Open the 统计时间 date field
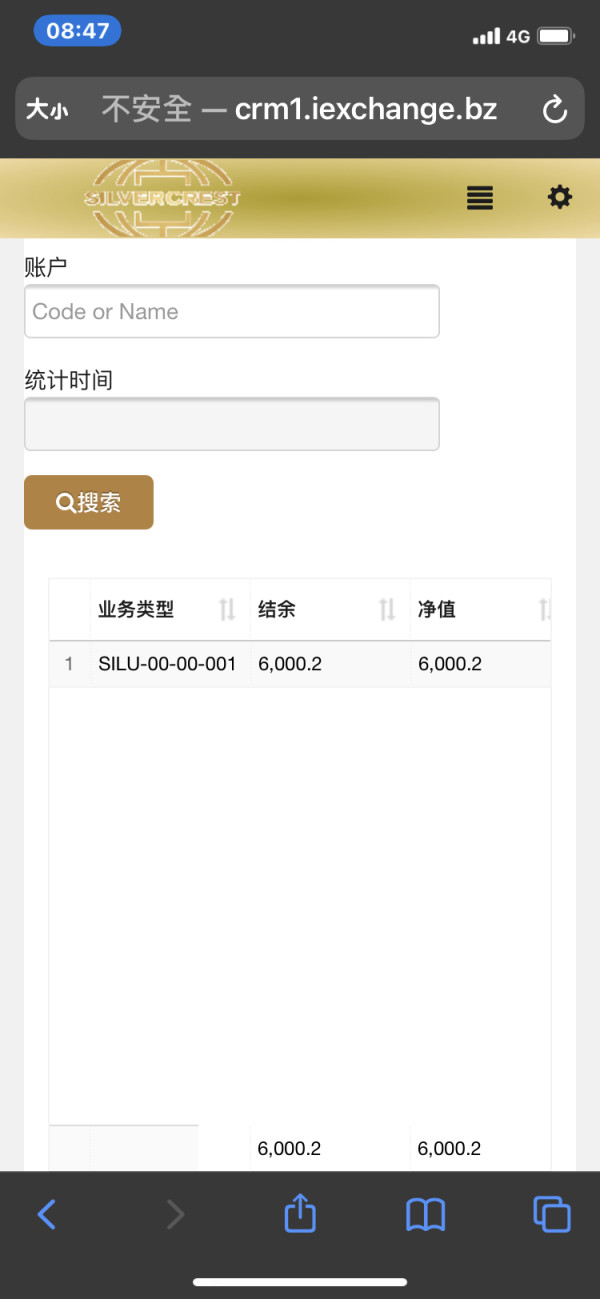Viewport: 600px width, 1299px height. tap(232, 424)
